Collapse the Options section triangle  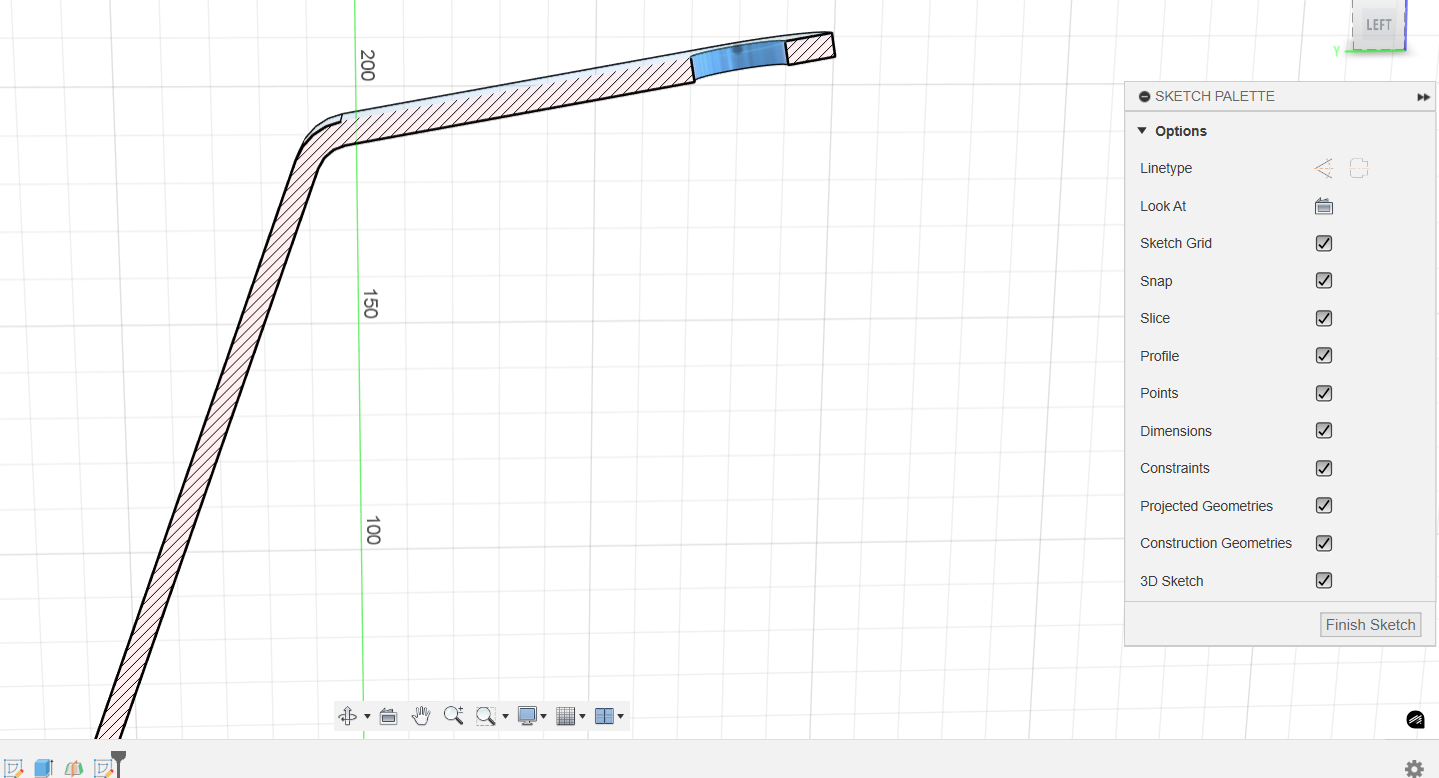pos(1142,131)
